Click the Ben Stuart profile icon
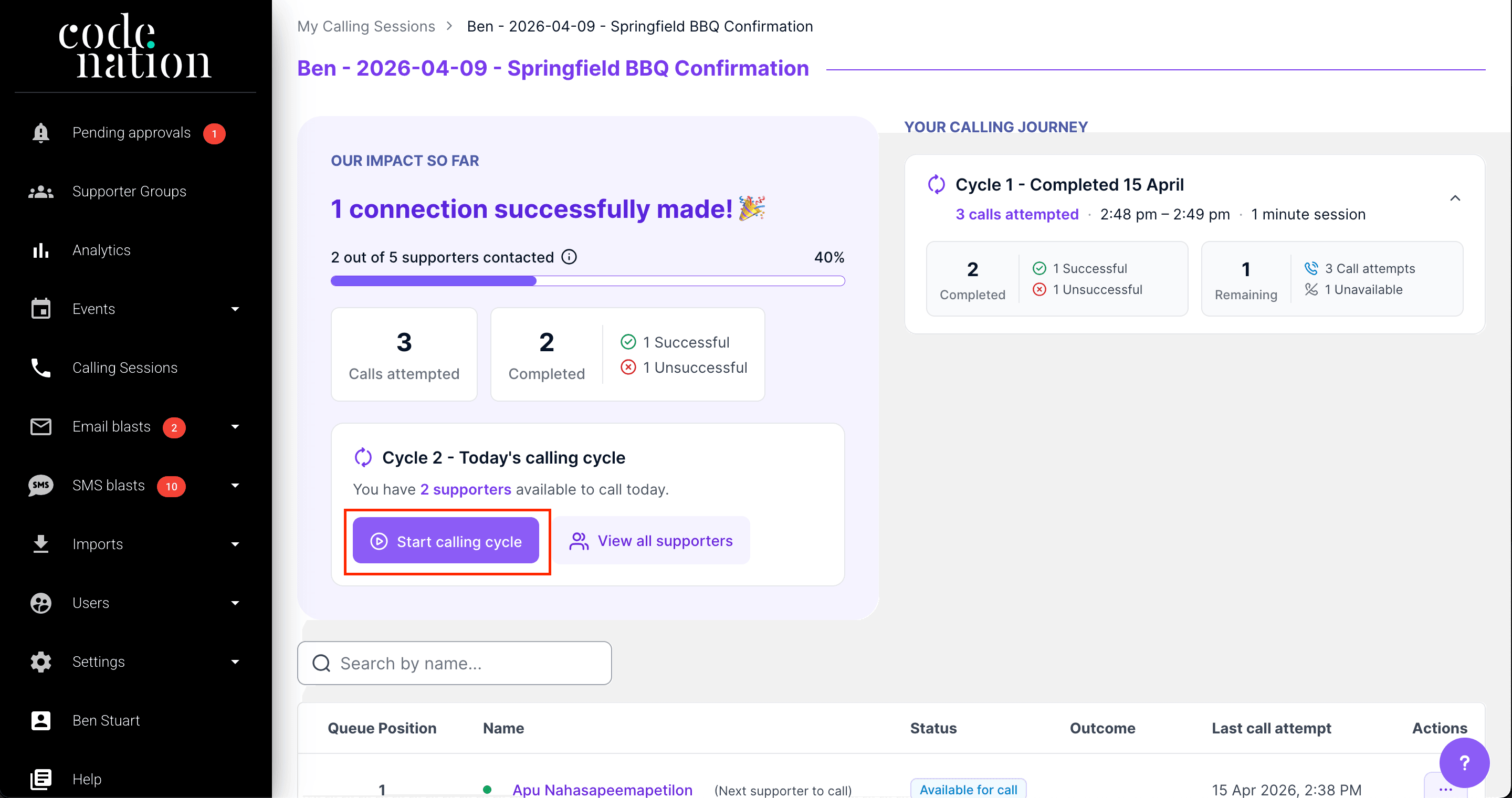Screen dimensions: 1512x798 click(x=40, y=720)
